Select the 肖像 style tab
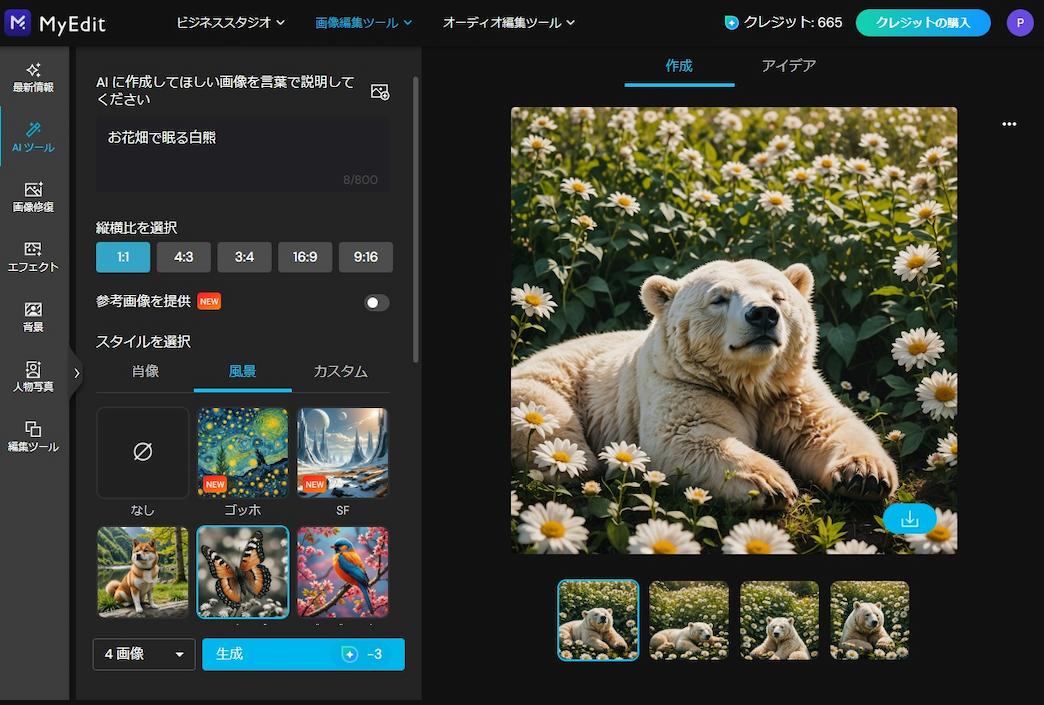The width and height of the screenshot is (1044, 705). 145,371
